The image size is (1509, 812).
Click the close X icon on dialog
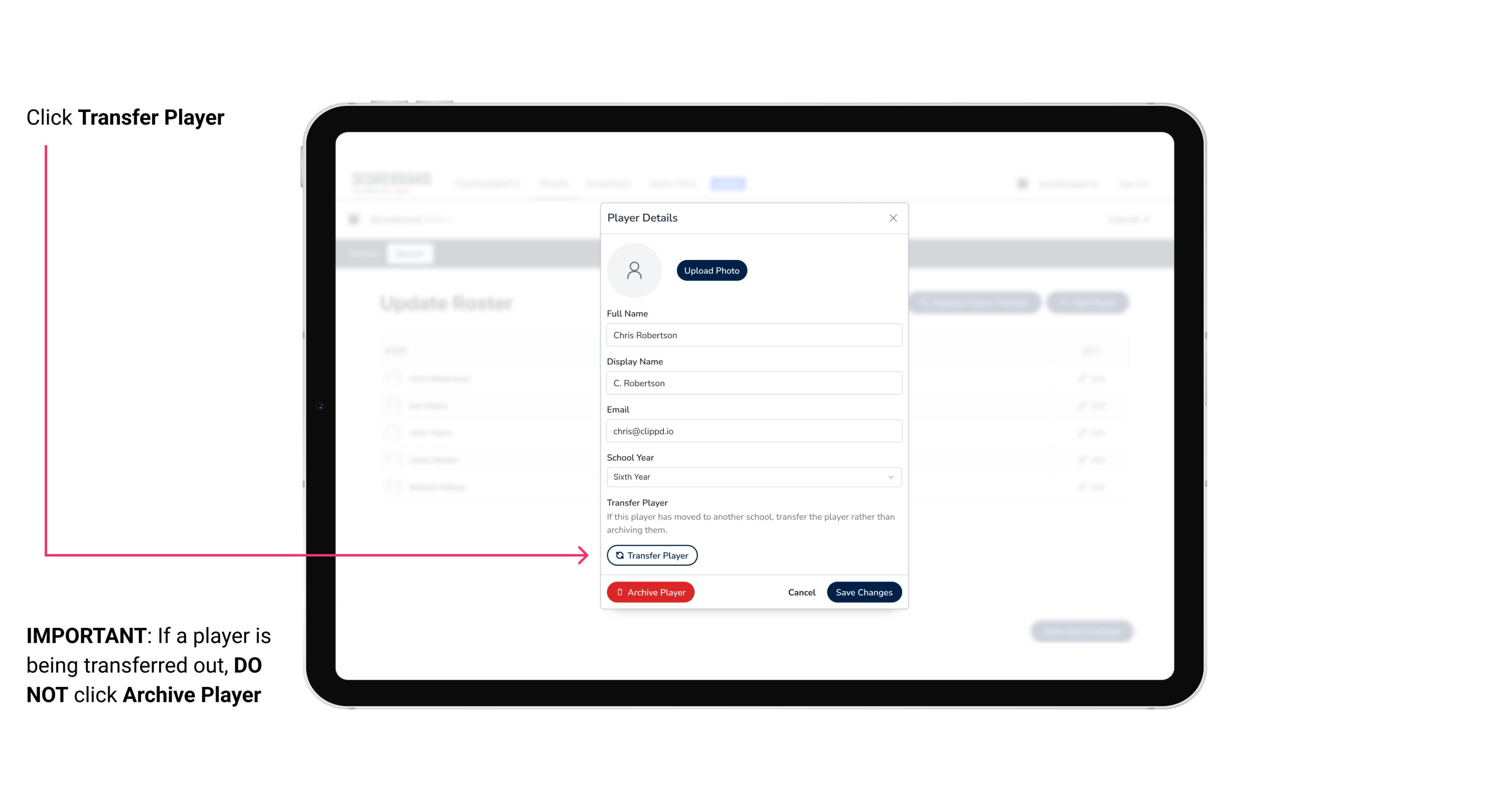click(893, 218)
